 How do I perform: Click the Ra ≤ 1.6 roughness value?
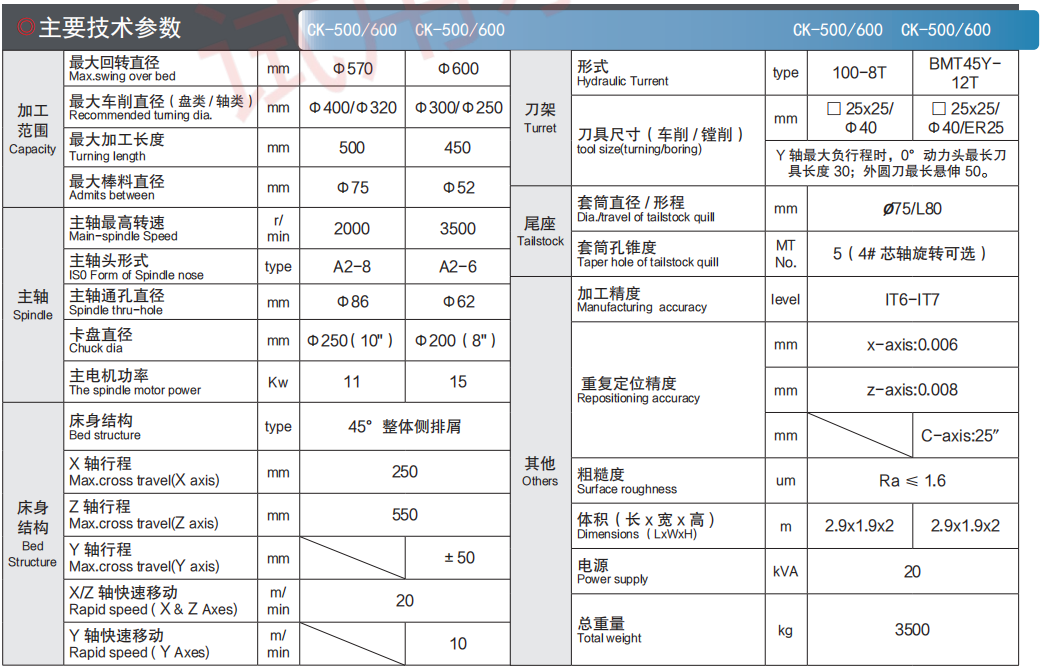click(x=912, y=481)
